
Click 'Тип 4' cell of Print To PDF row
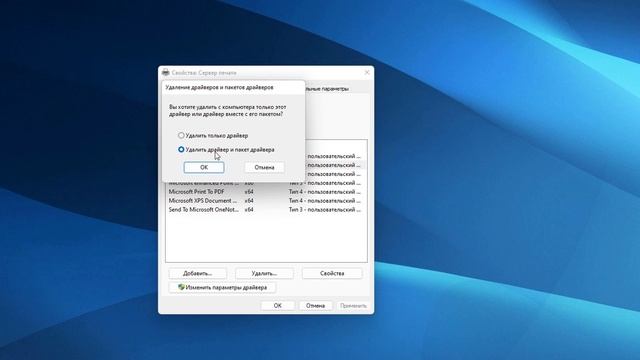tap(324, 192)
